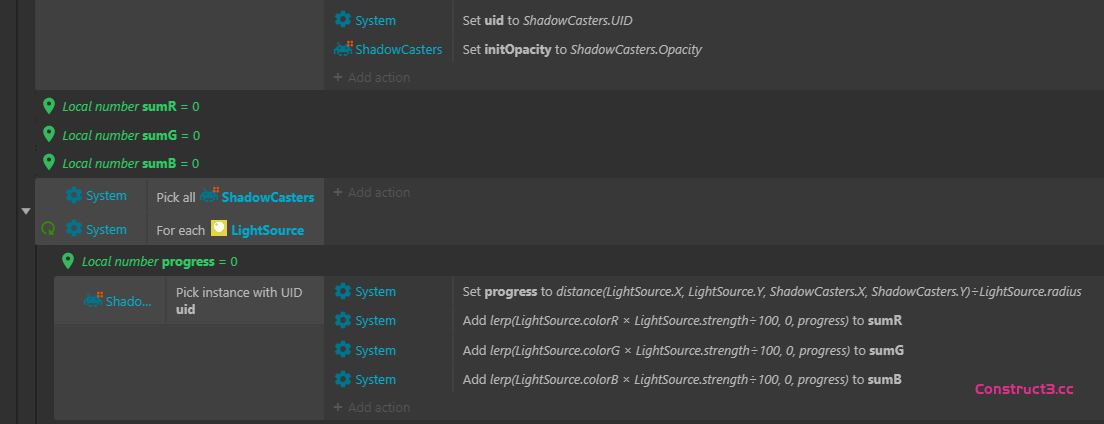The image size is (1104, 424).
Task: Click Add action below the initOpacity action
Action: [x=371, y=77]
